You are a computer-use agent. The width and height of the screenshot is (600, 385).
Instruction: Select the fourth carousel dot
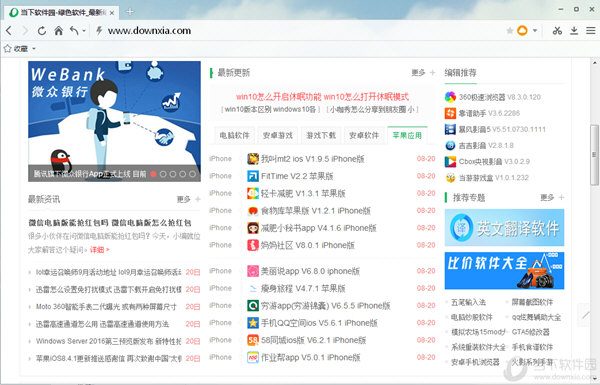click(183, 174)
